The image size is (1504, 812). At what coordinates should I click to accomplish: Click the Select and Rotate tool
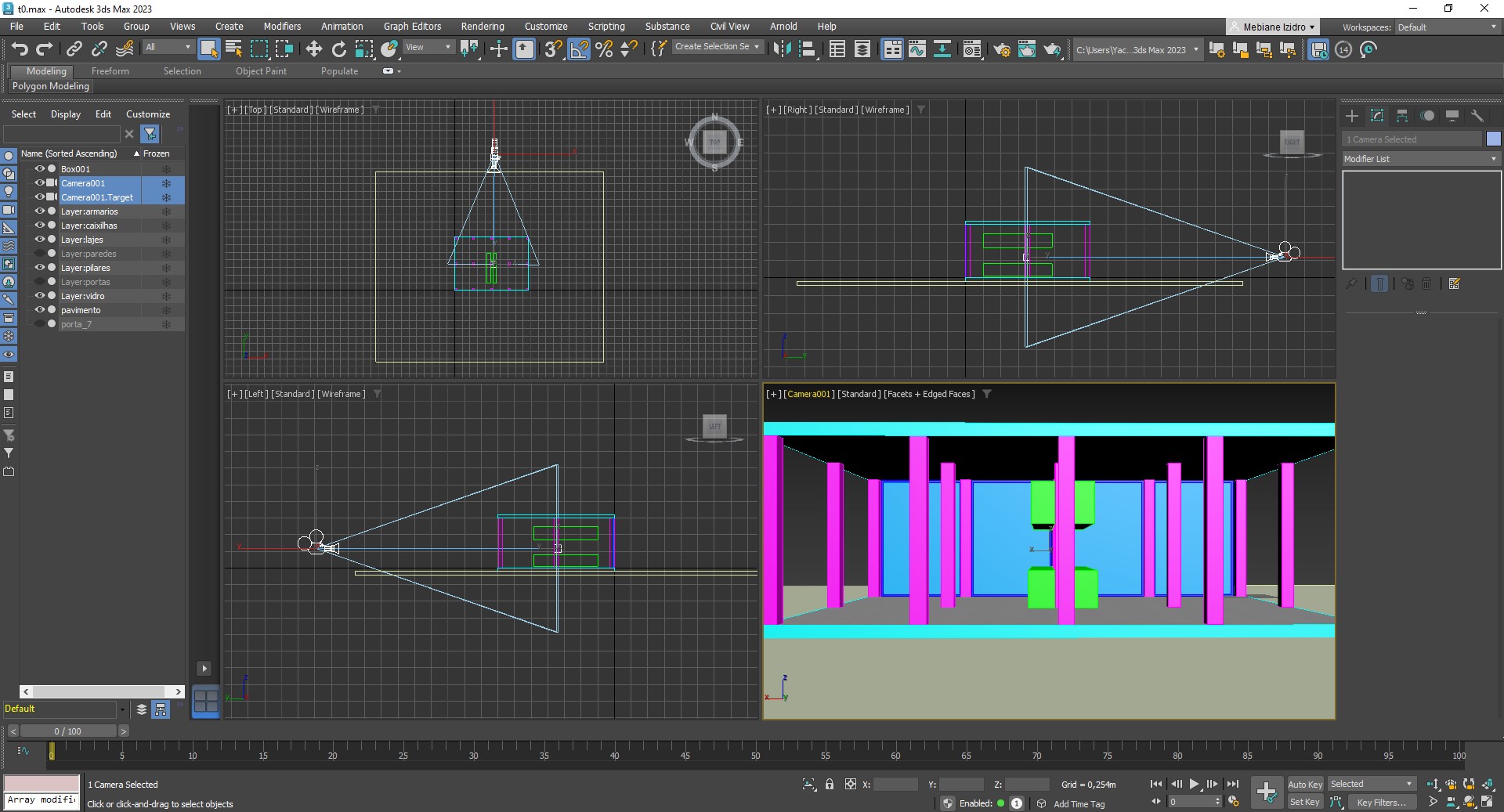(x=339, y=49)
